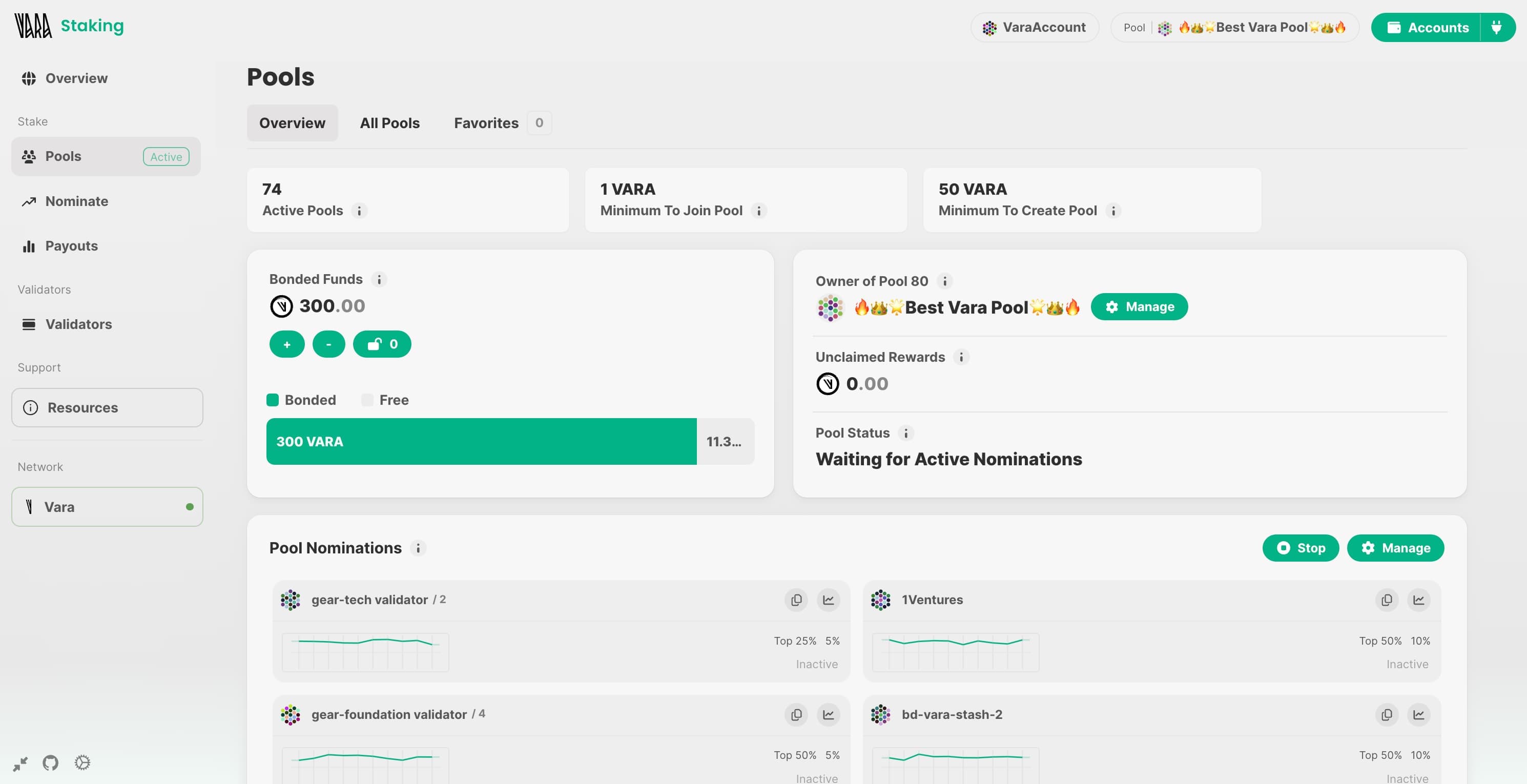1527x784 pixels.
Task: Click Stop button in Pool Nominations
Action: [1301, 548]
